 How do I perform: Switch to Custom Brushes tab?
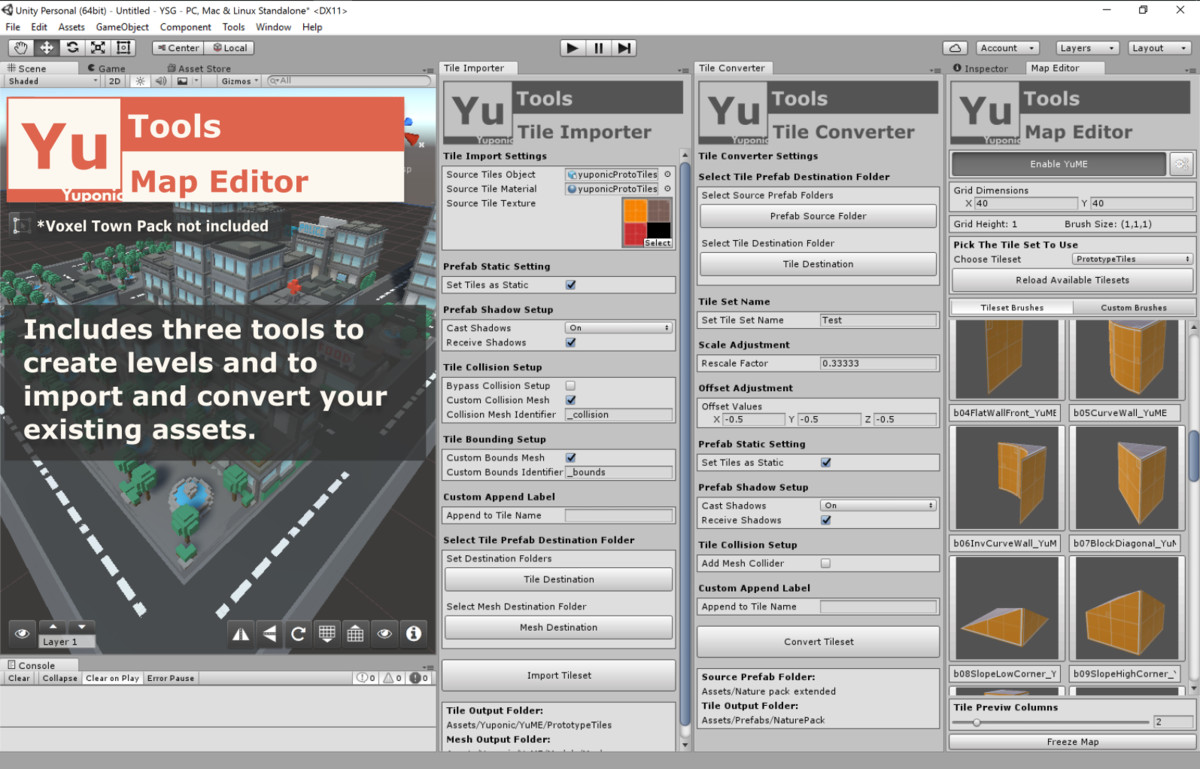coord(1133,307)
